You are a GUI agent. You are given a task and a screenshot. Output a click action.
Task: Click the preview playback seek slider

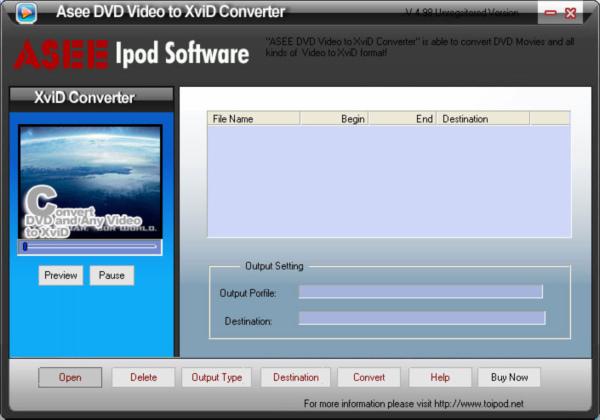click(x=90, y=245)
